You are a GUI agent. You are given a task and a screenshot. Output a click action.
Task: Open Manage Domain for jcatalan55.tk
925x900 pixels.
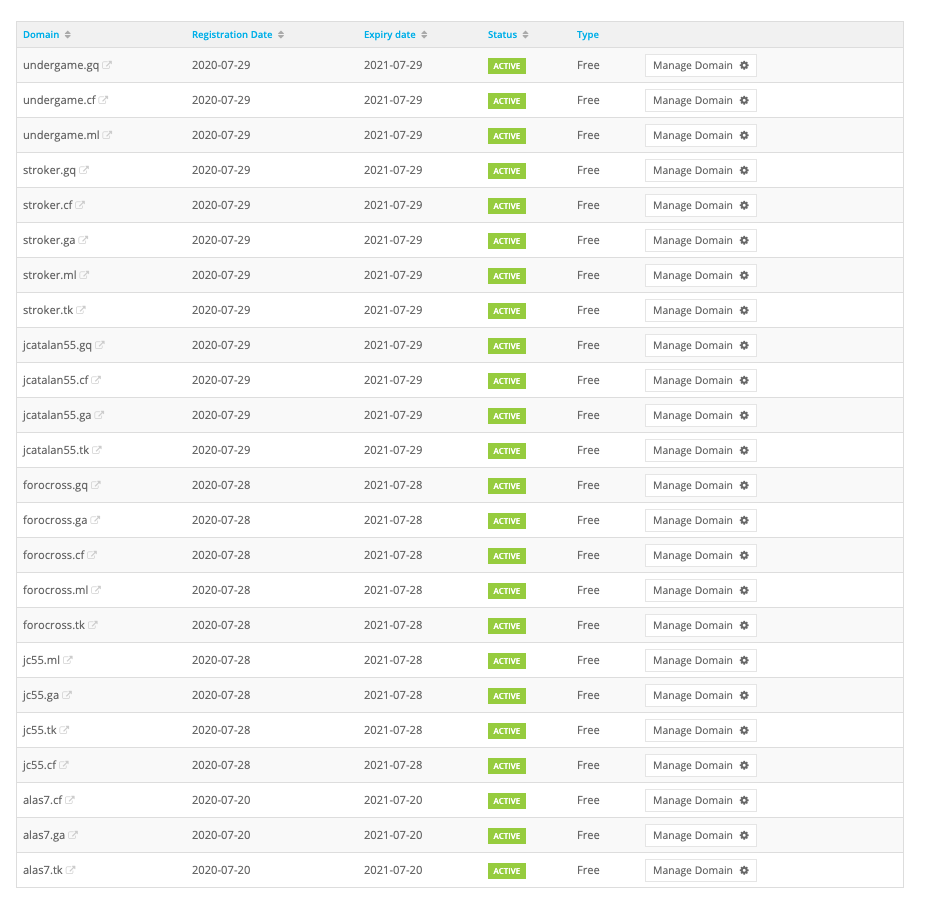pyautogui.click(x=700, y=450)
